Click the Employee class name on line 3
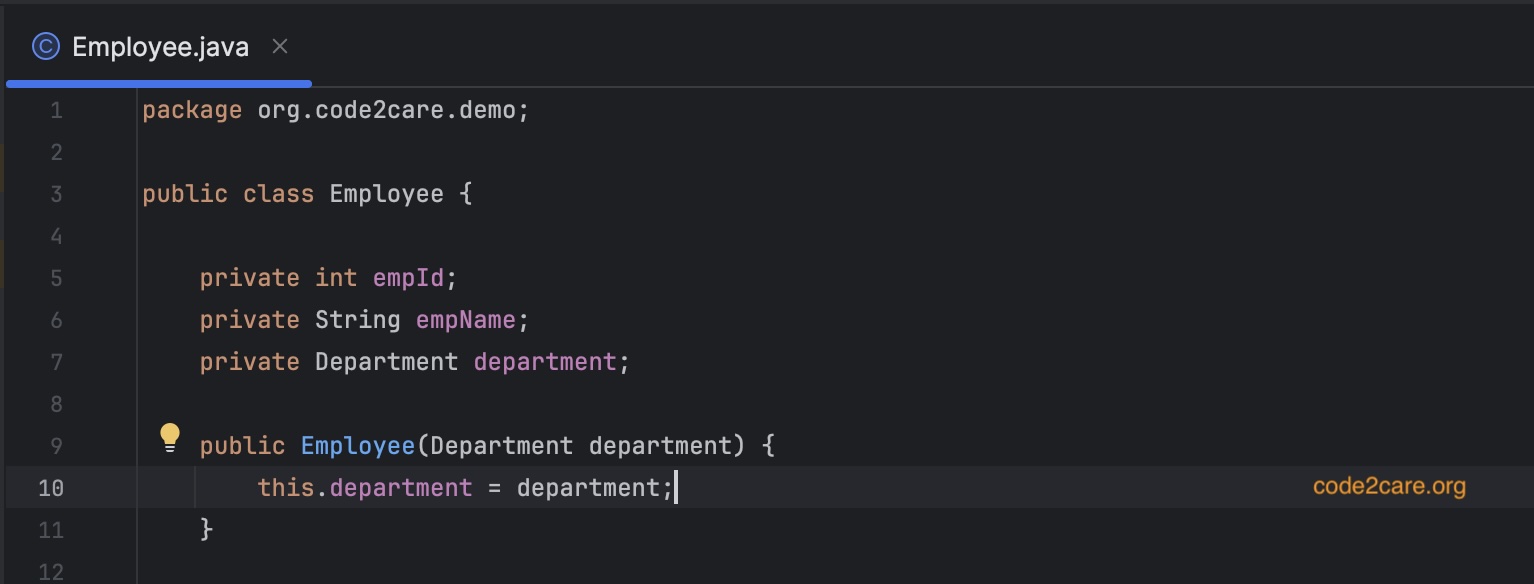This screenshot has height=584, width=1534. pos(386,194)
